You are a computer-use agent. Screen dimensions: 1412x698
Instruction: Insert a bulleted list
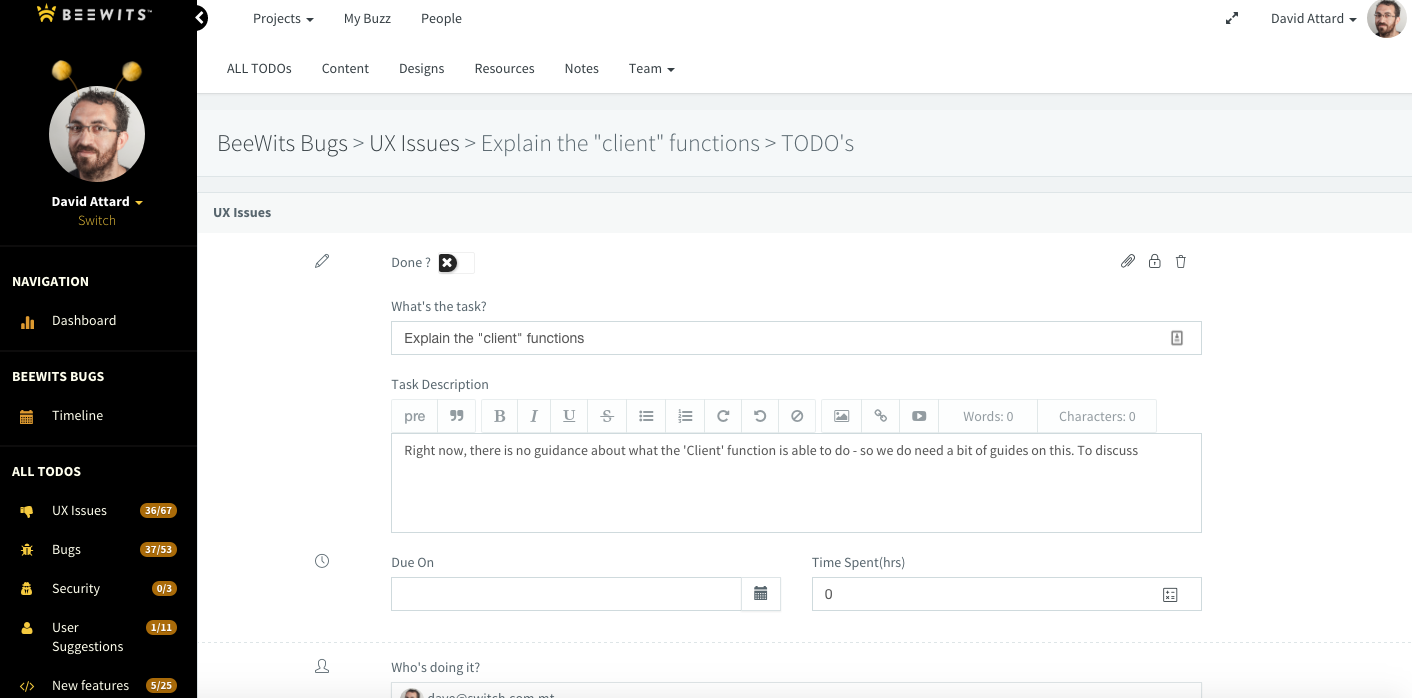pos(646,416)
